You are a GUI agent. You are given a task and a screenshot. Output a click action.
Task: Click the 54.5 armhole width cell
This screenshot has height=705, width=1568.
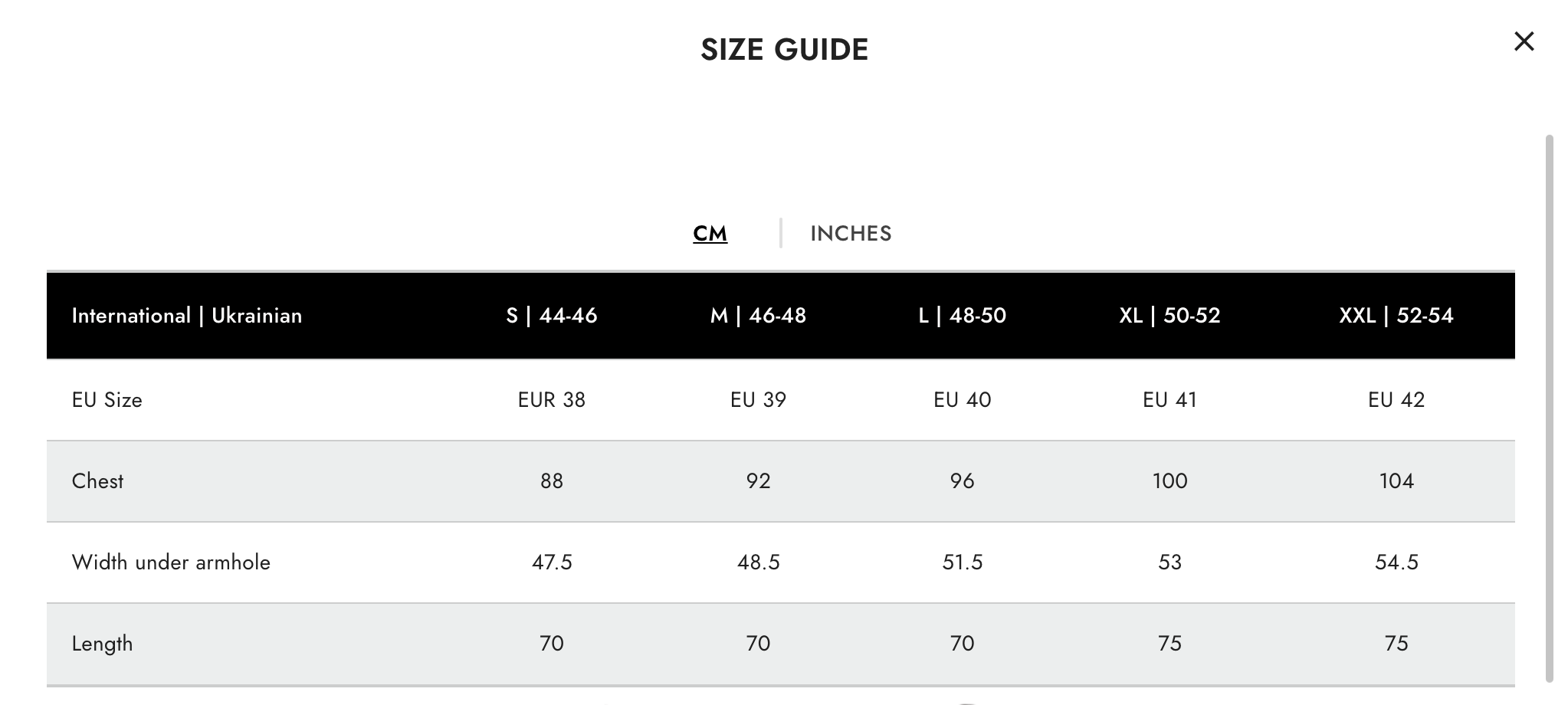point(1396,562)
